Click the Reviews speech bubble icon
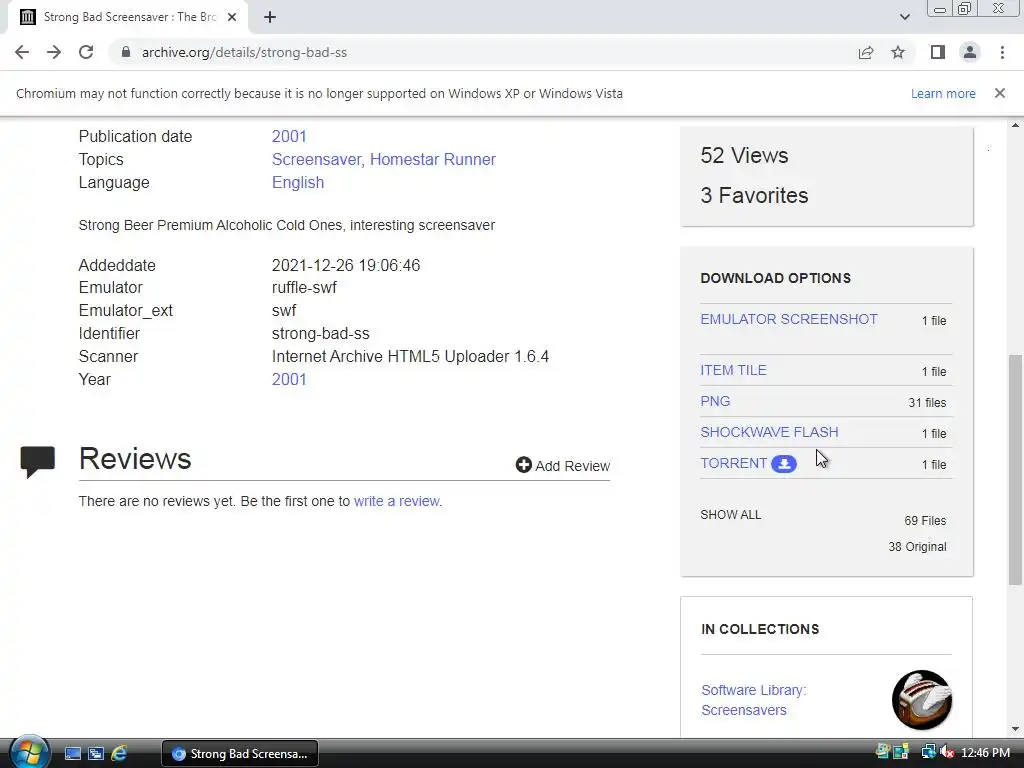The width and height of the screenshot is (1024, 768). click(37, 462)
